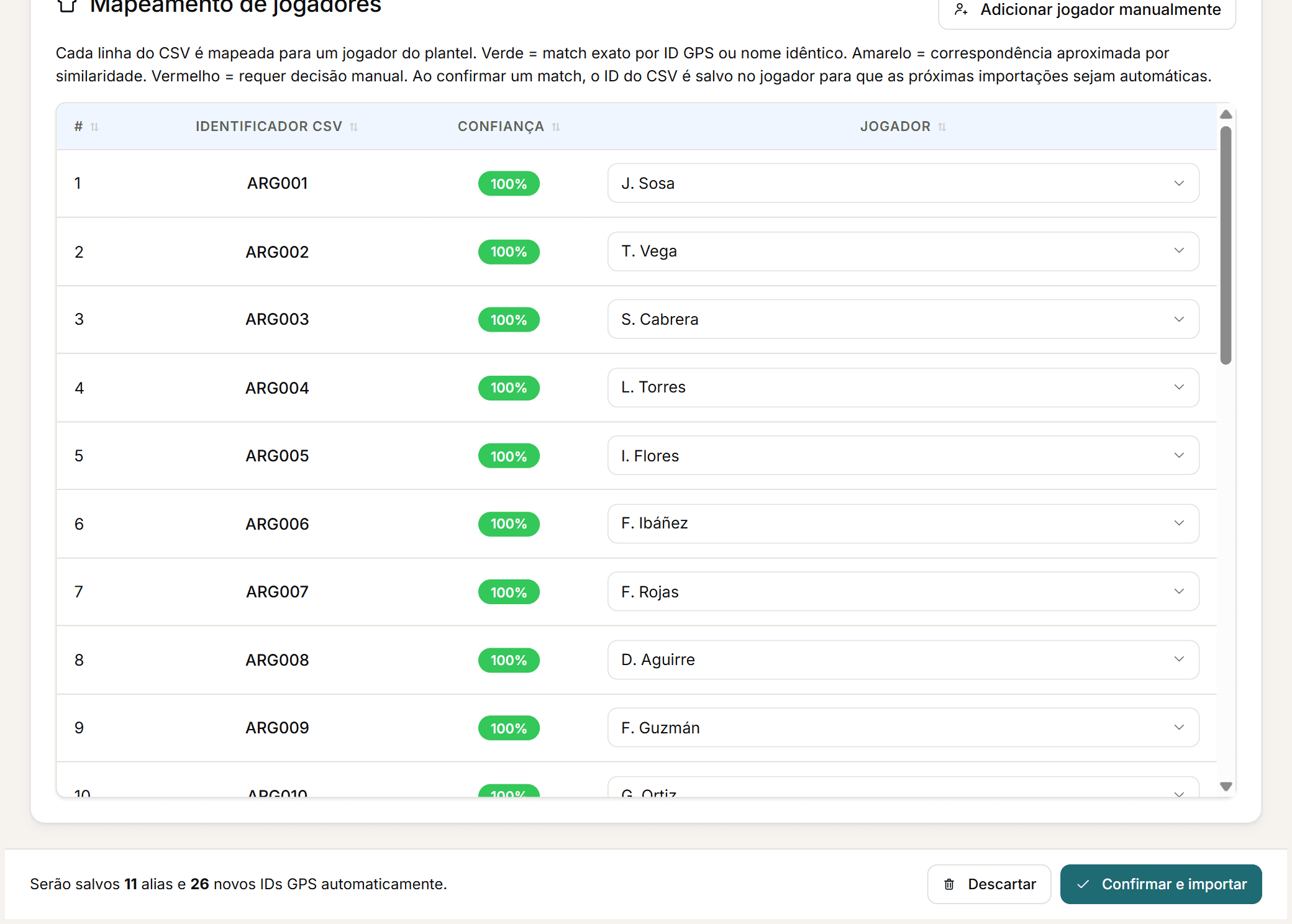This screenshot has height=924, width=1292.
Task: Select the ARG009 identifier cell
Action: coord(278,728)
